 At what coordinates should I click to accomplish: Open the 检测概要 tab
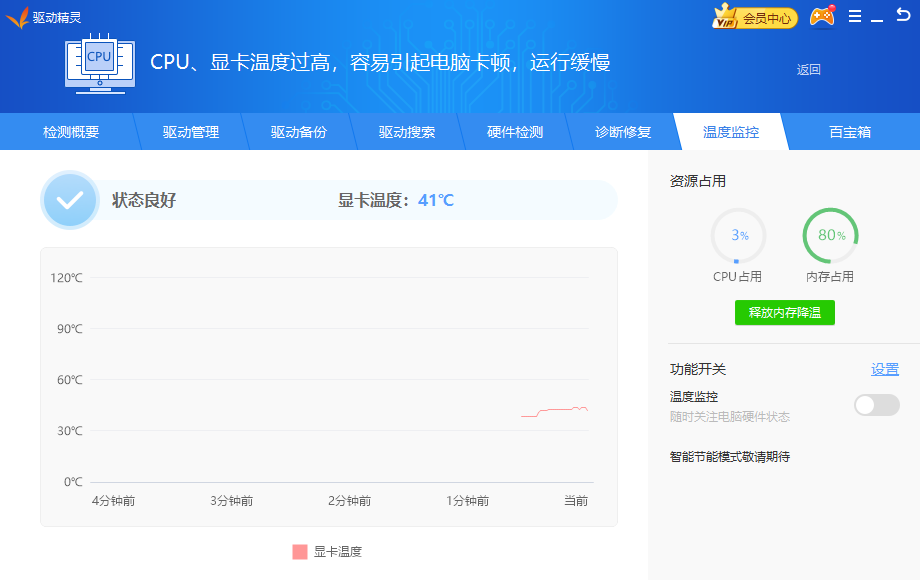[x=70, y=131]
